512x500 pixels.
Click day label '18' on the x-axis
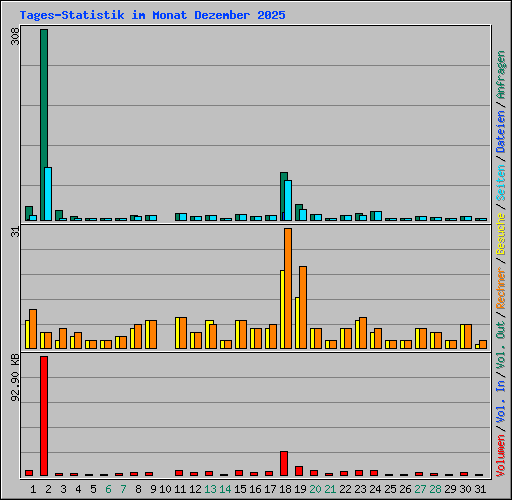pos(285,489)
